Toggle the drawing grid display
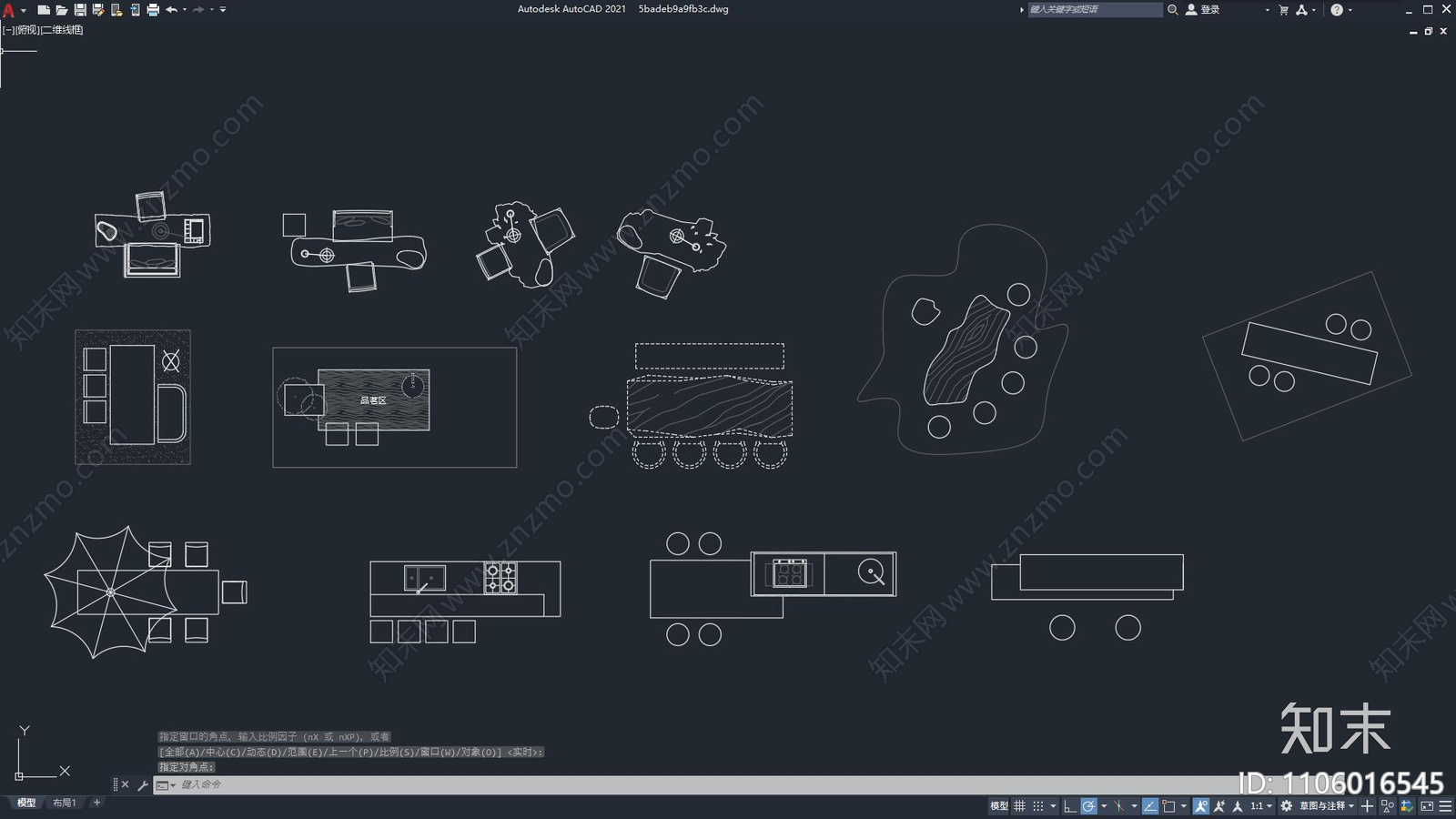1456x819 pixels. pyautogui.click(x=1019, y=806)
